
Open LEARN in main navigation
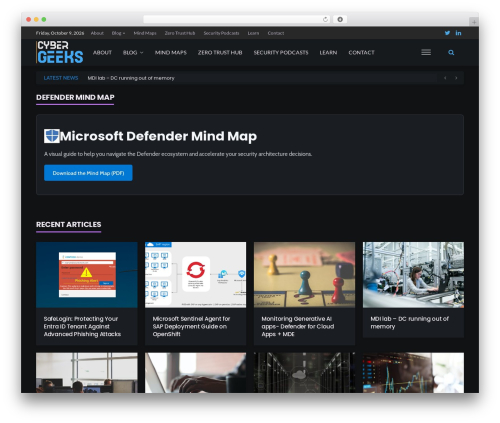[x=328, y=52]
